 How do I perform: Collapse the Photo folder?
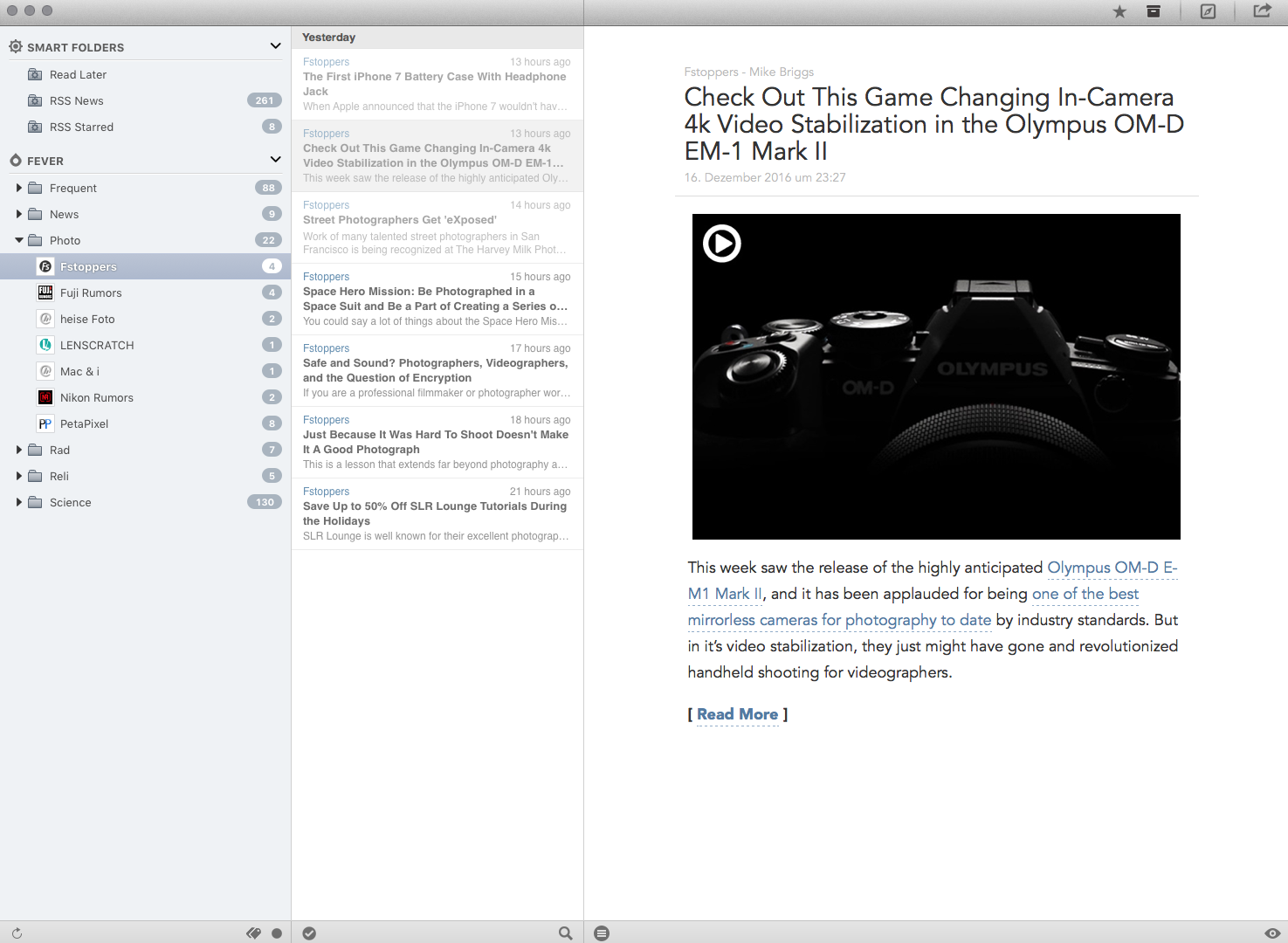(x=19, y=240)
